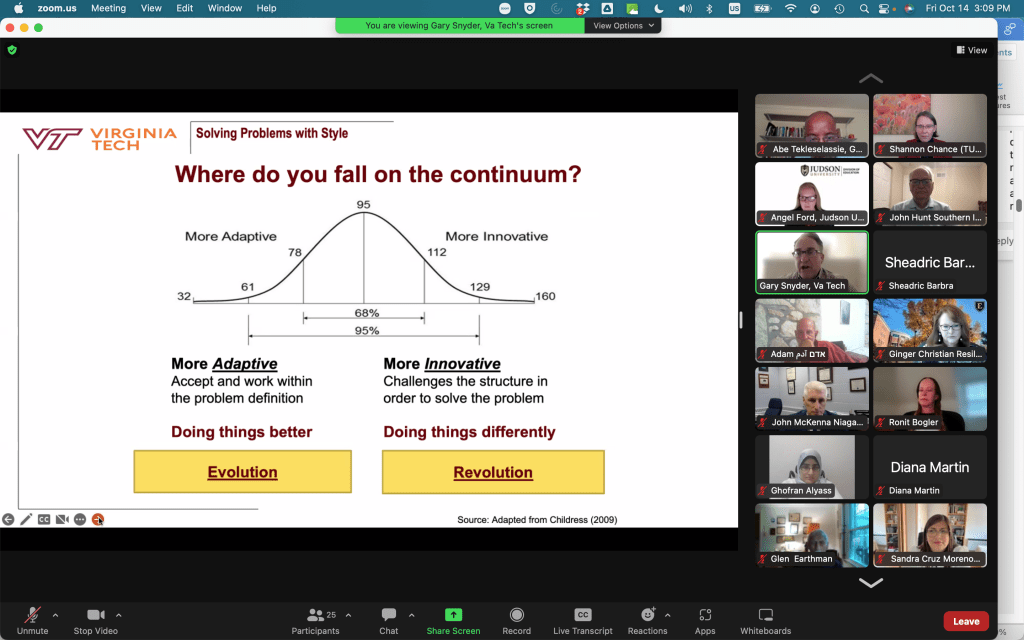Unmute the microphone

click(x=32, y=615)
